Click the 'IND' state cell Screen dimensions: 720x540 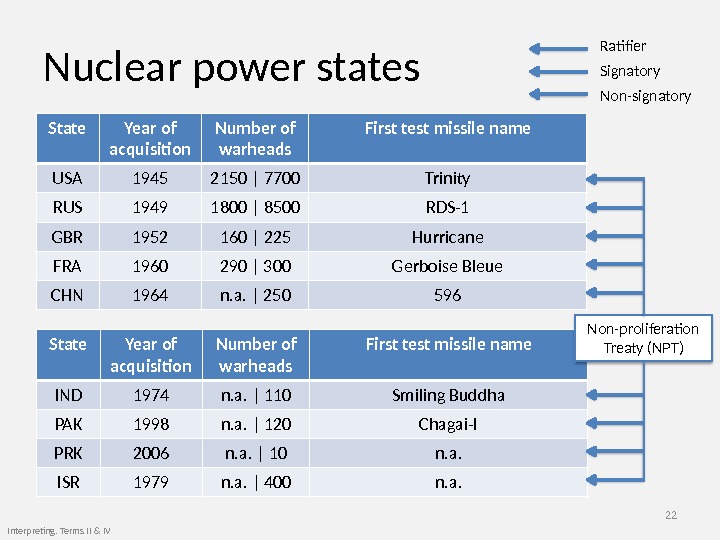tap(68, 395)
